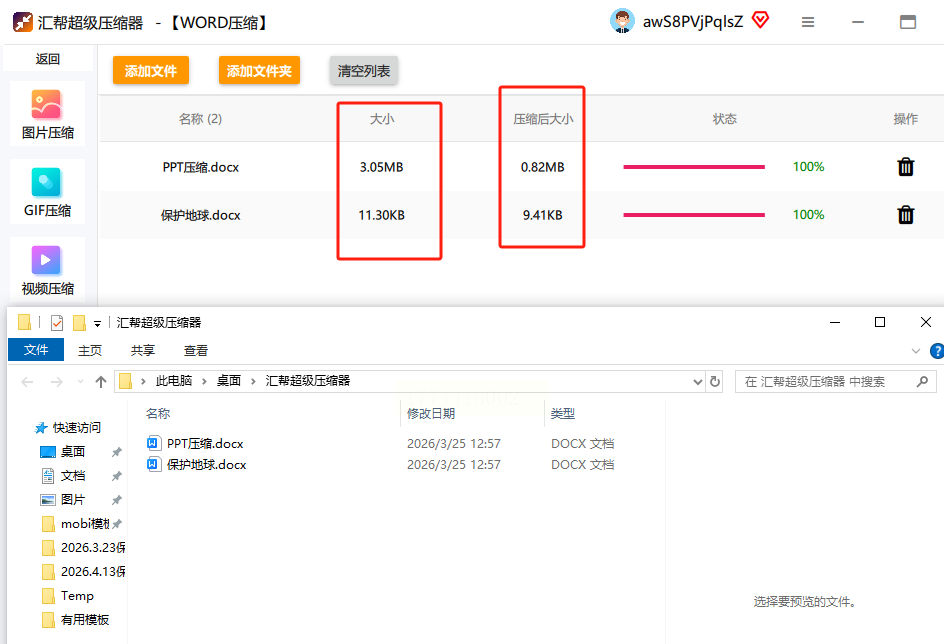944x644 pixels.
Task: Refresh the Explorer folder view
Action: (x=715, y=382)
